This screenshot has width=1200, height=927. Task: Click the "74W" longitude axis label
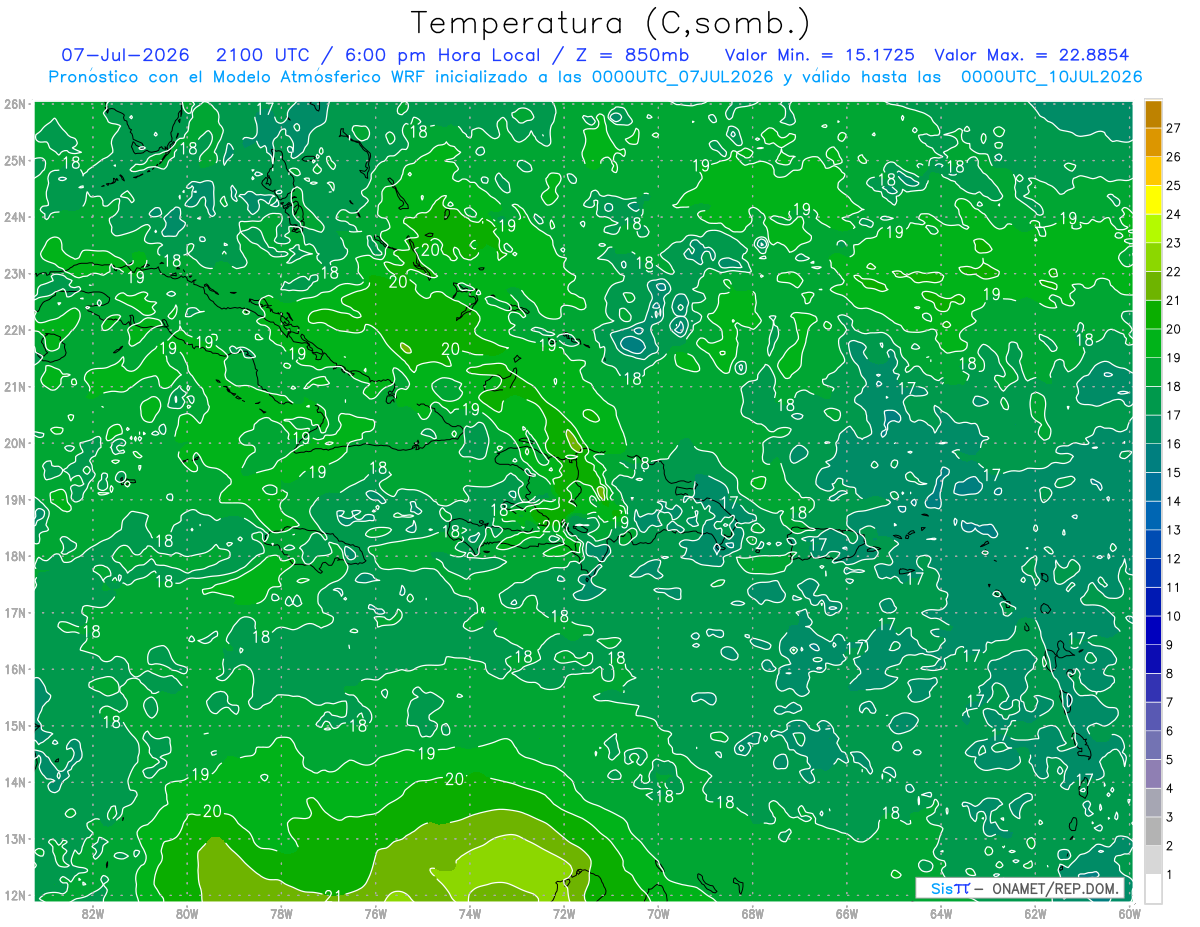[x=470, y=913]
